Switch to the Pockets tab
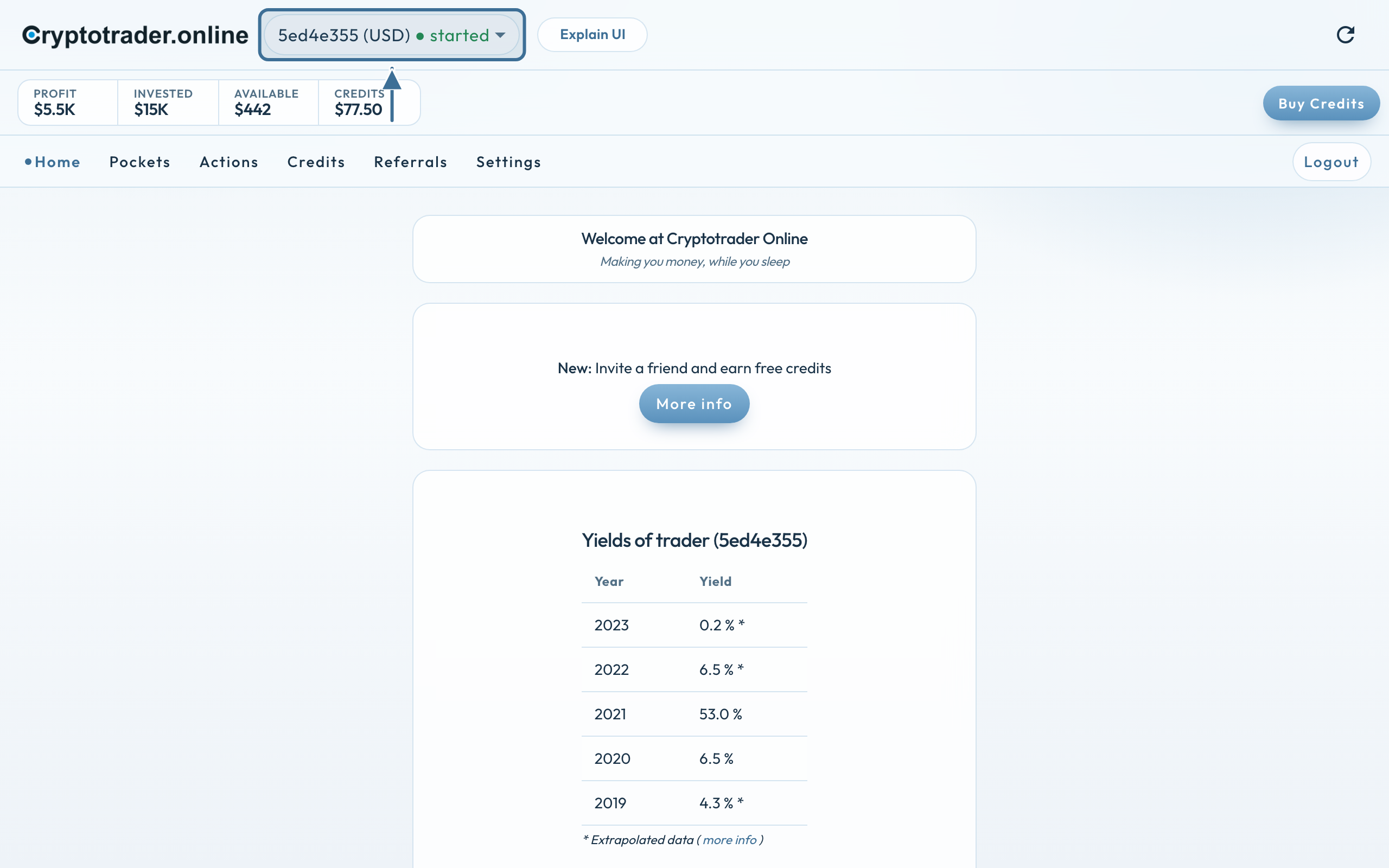 (139, 162)
